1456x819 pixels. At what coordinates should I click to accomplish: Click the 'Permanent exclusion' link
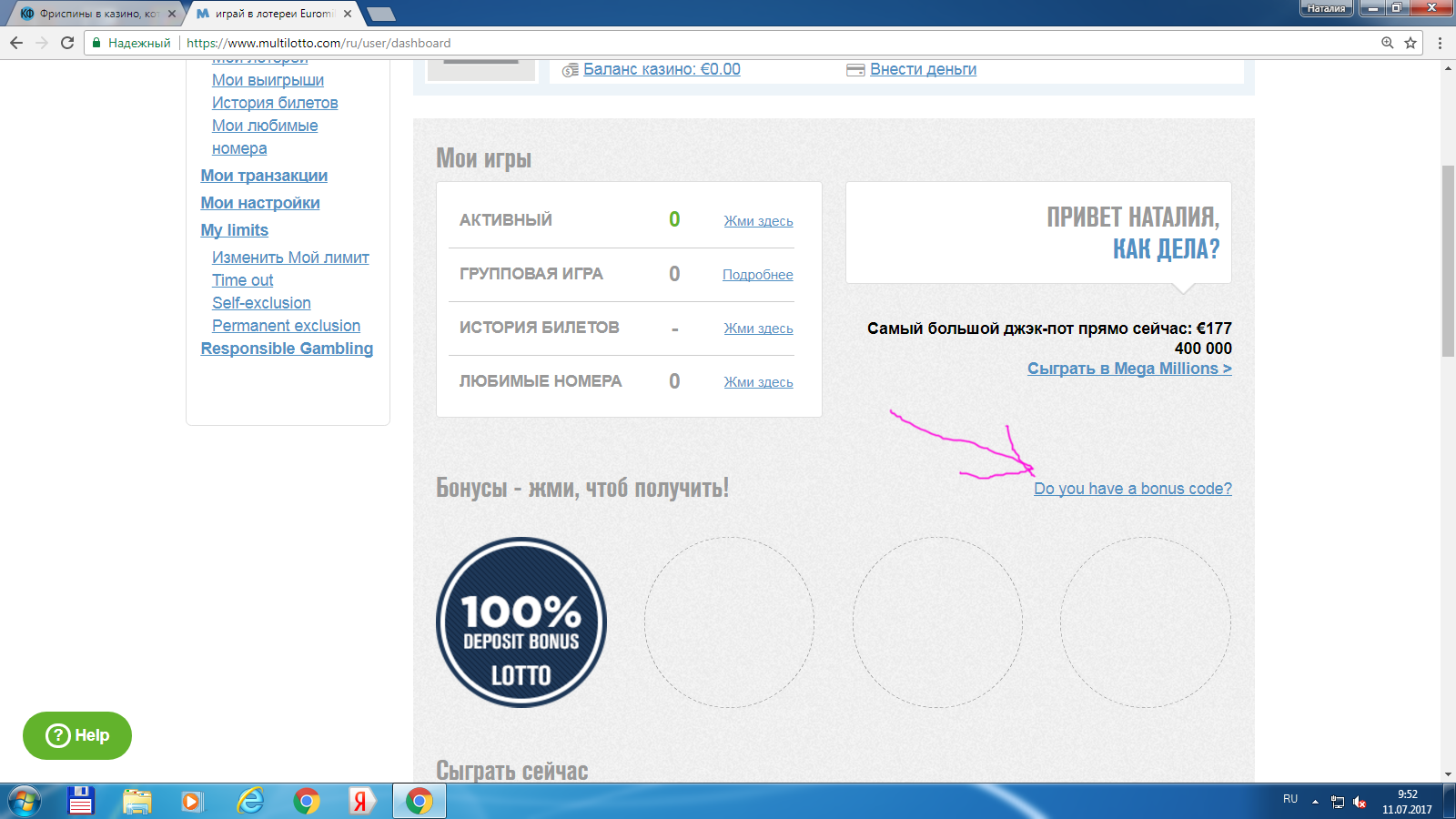286,326
